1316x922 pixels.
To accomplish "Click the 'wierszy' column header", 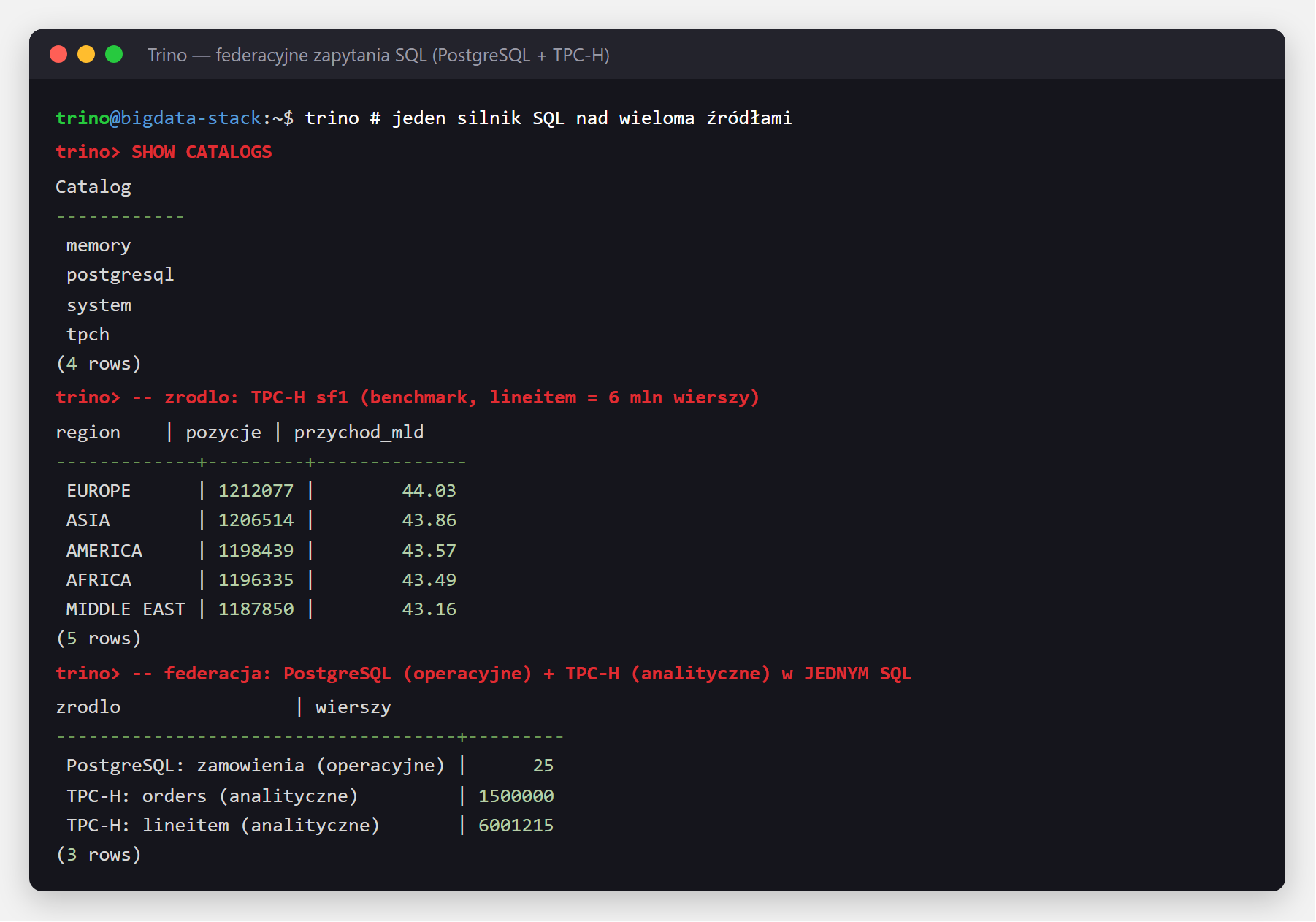I will (353, 707).
